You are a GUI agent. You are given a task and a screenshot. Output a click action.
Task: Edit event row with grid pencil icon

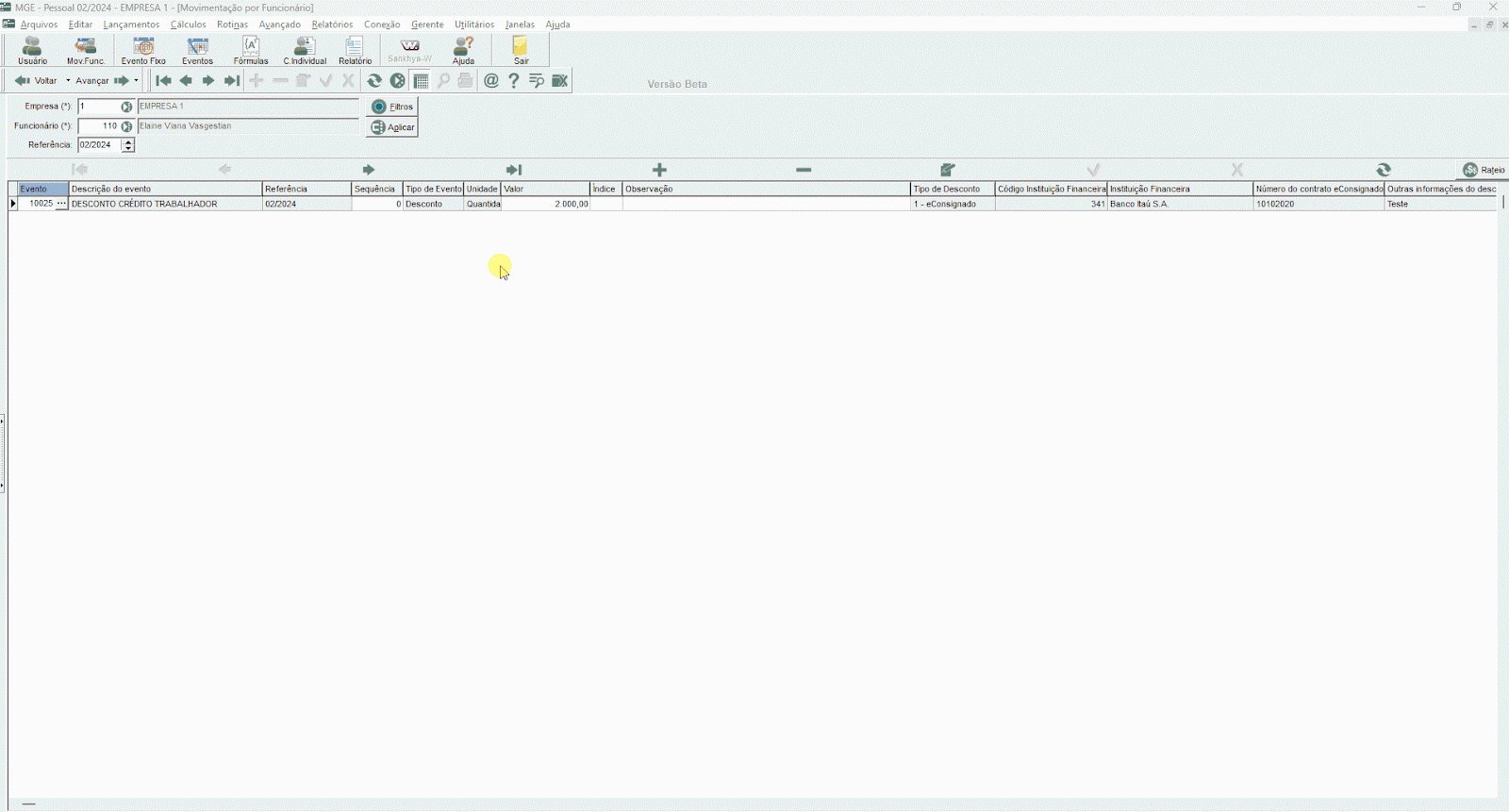[948, 170]
